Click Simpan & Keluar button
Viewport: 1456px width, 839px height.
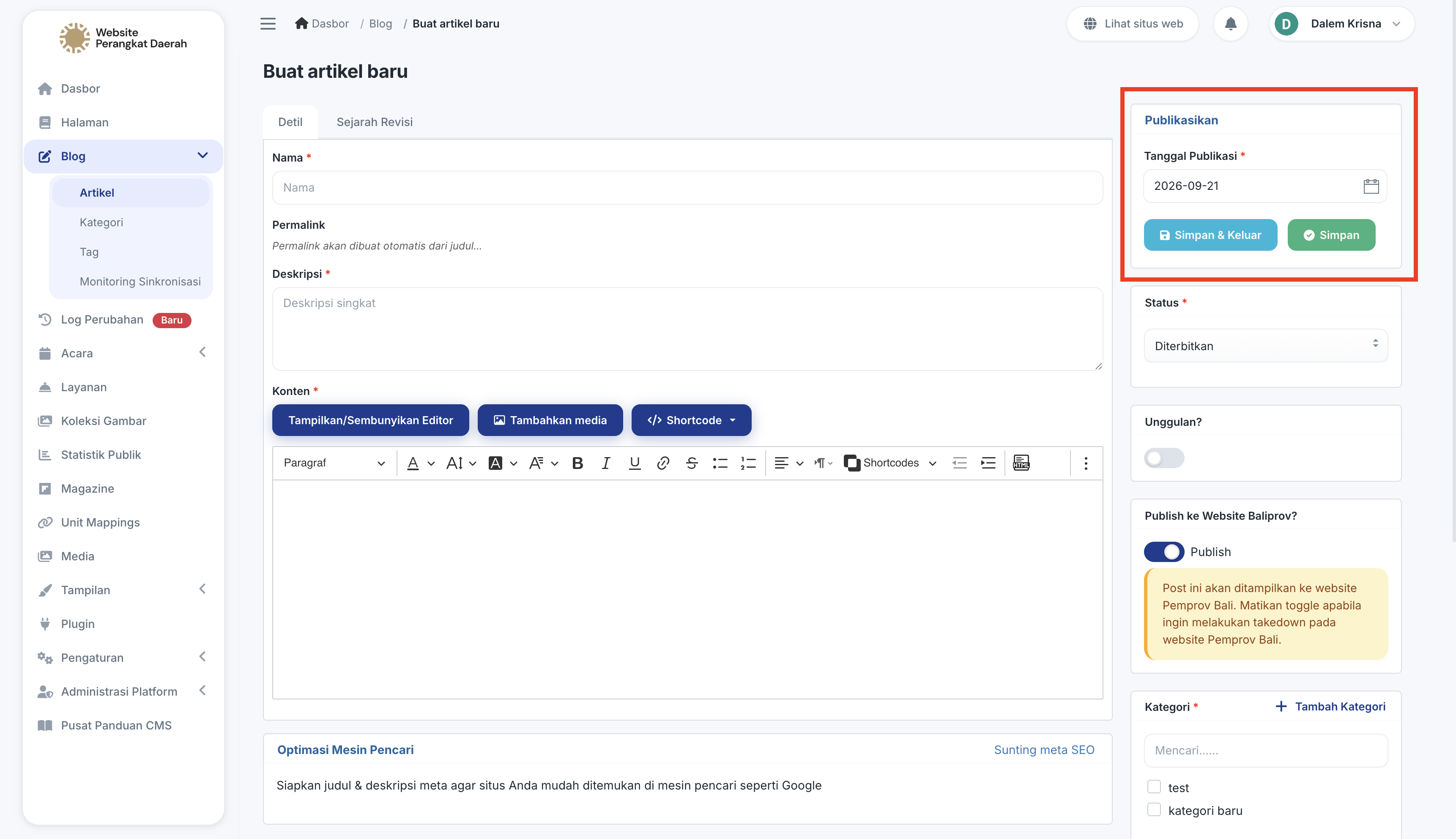(1210, 235)
